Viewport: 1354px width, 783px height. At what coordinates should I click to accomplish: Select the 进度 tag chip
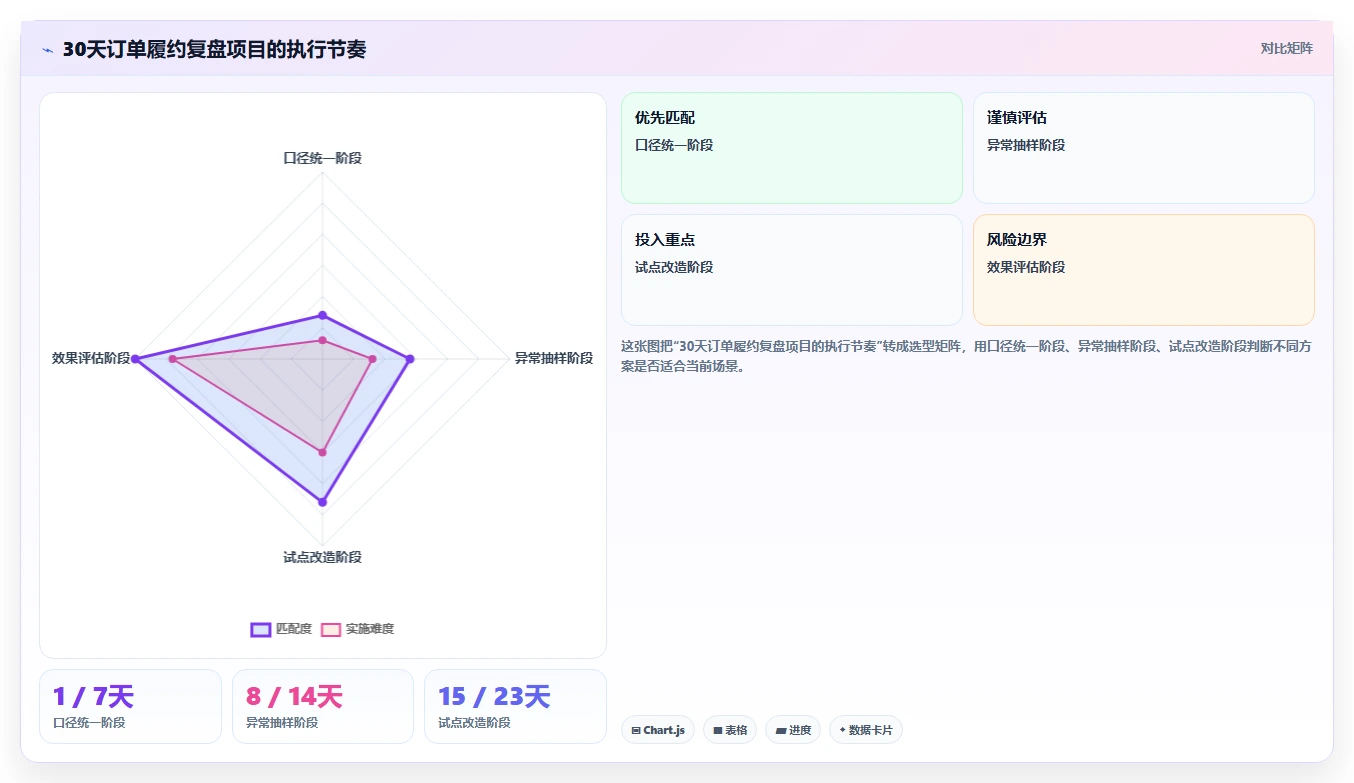[793, 730]
